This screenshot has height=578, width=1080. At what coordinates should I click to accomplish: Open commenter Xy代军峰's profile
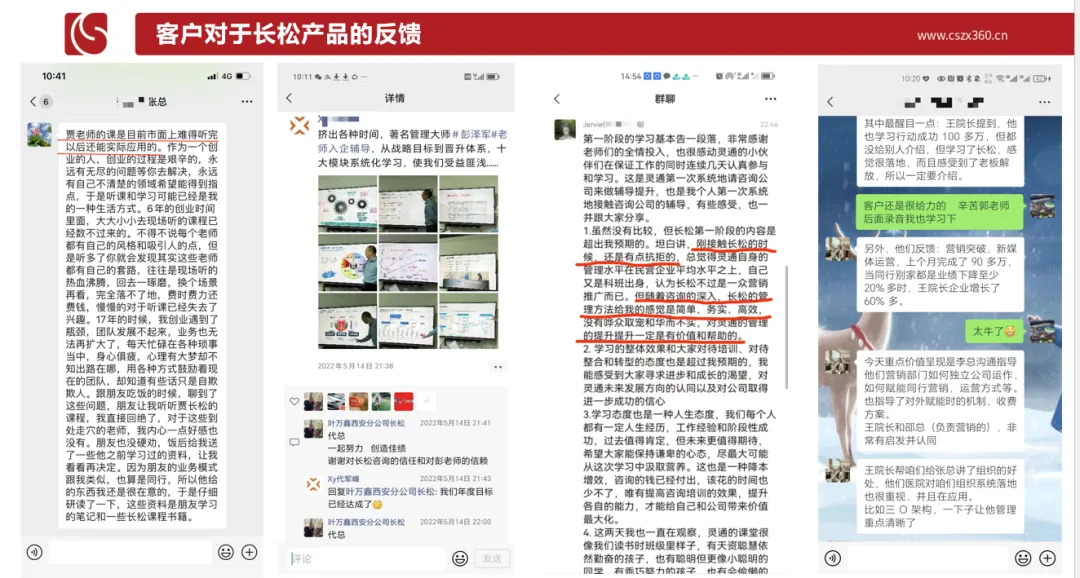[x=343, y=479]
